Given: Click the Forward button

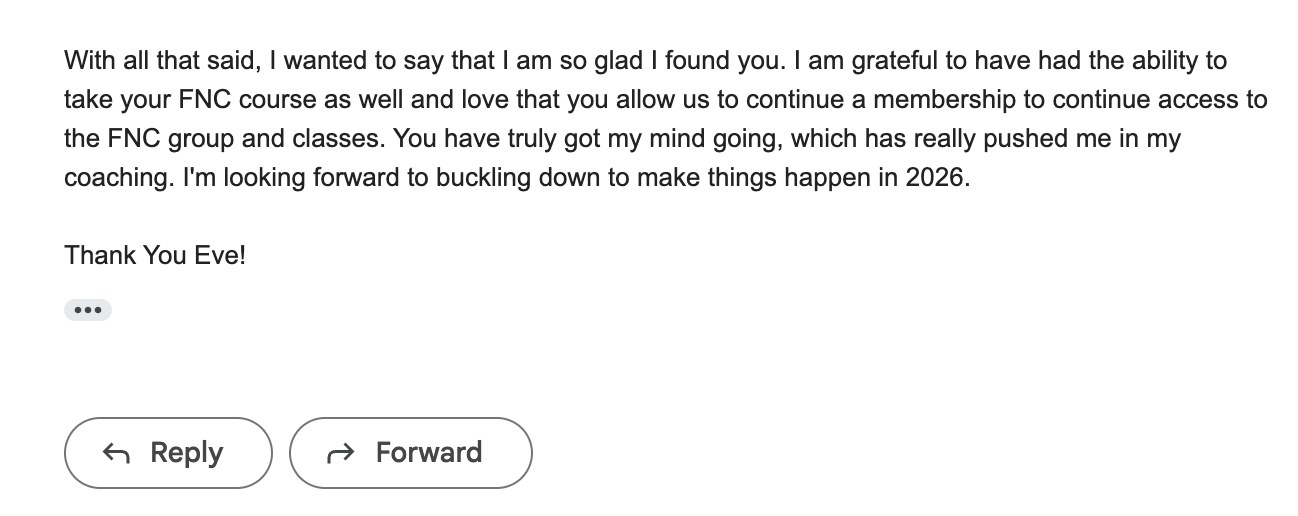Looking at the screenshot, I should click(x=410, y=453).
